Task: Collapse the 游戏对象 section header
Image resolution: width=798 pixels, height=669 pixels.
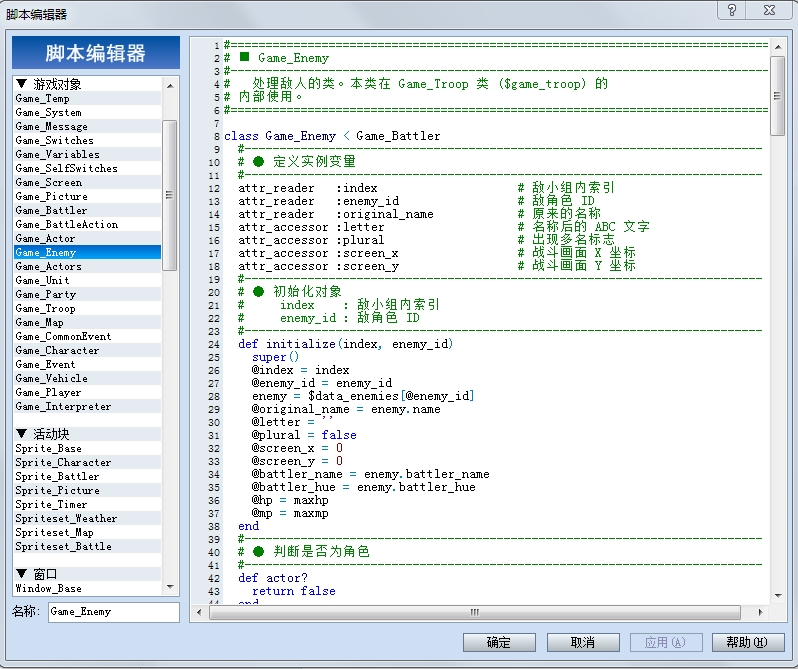Action: (21, 83)
